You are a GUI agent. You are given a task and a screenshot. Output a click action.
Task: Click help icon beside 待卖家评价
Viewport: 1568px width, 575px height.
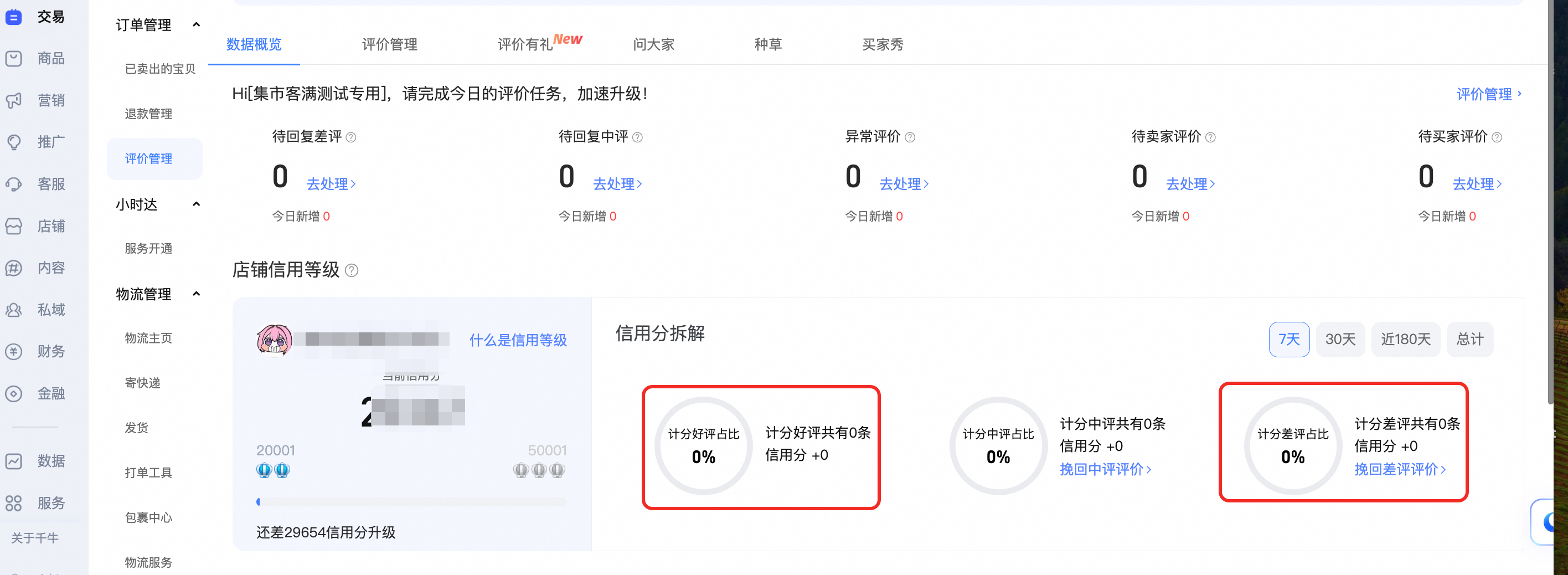[x=1211, y=138]
